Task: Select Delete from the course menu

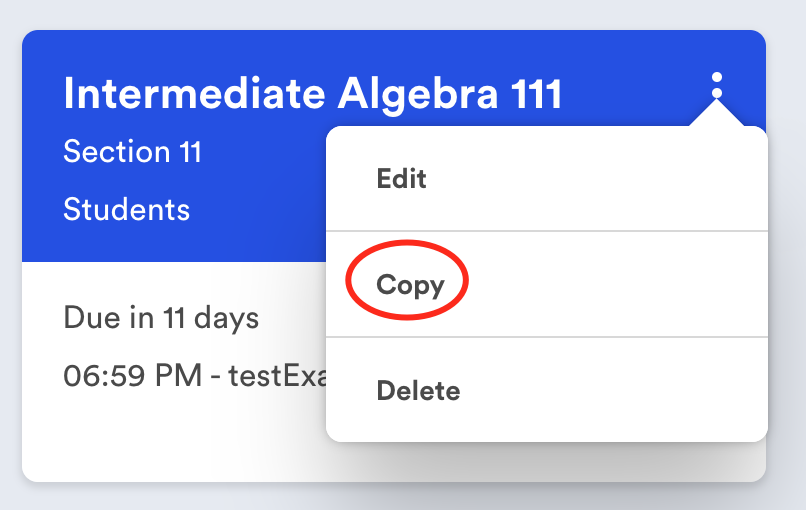Action: [x=418, y=390]
